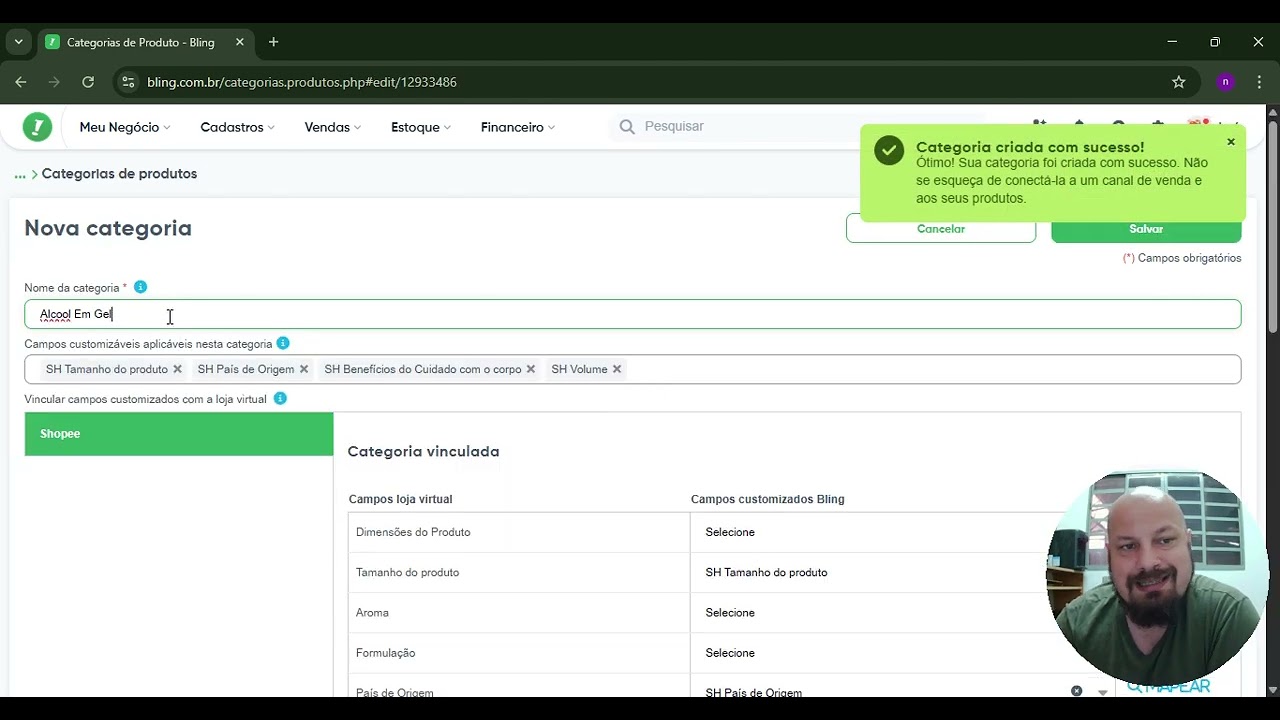
Task: Click the Cancelar button
Action: tap(941, 229)
